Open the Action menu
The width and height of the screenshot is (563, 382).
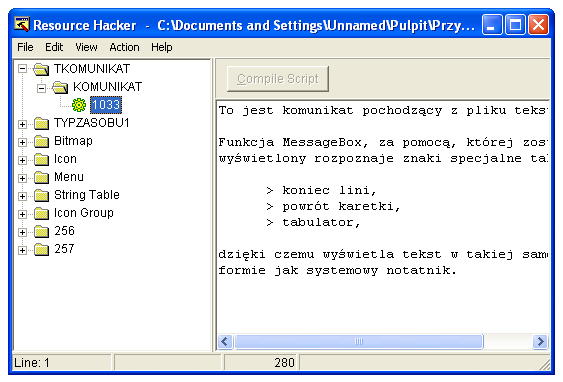pos(124,47)
